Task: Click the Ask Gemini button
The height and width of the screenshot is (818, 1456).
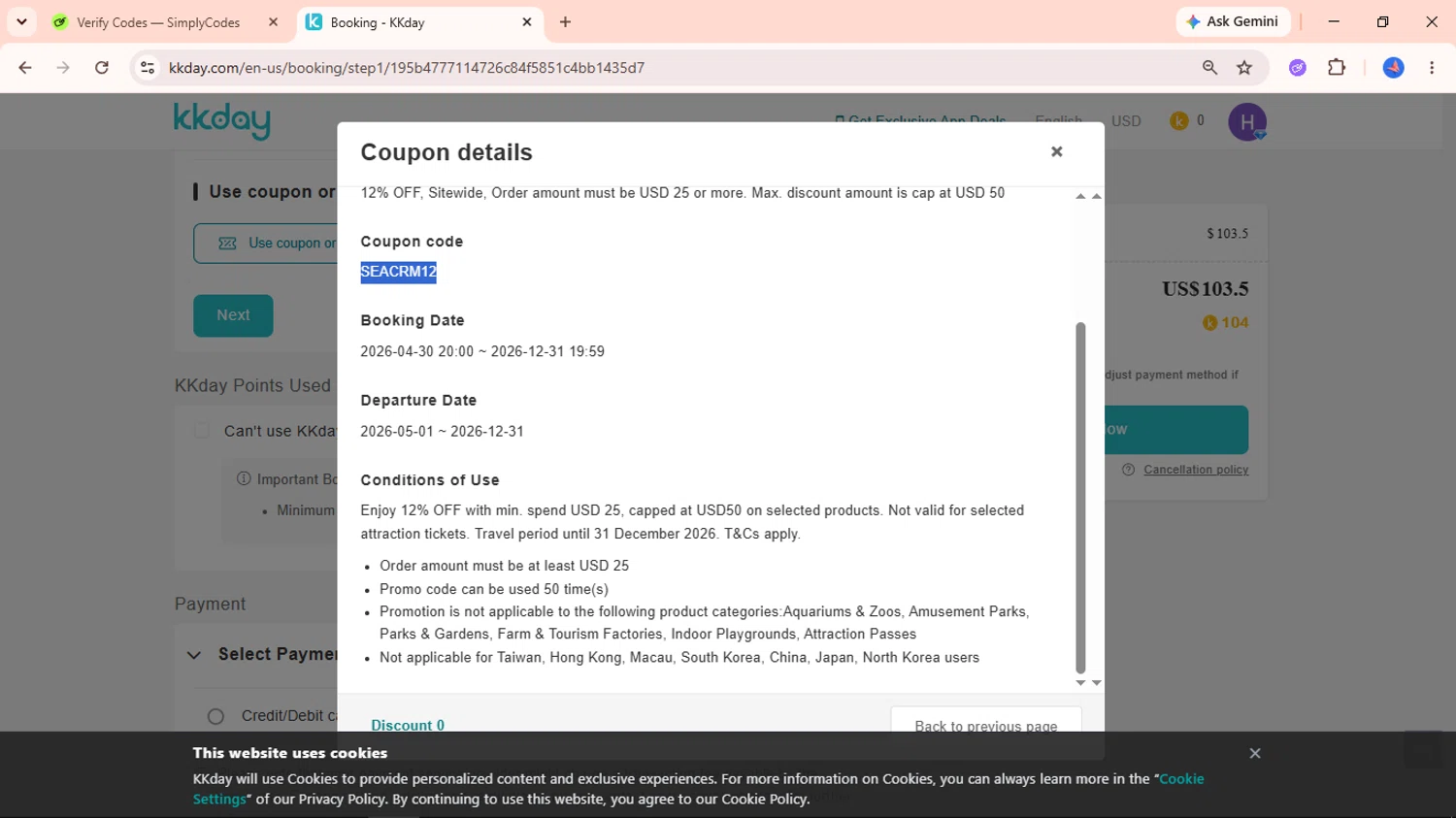Action: pos(1233,21)
